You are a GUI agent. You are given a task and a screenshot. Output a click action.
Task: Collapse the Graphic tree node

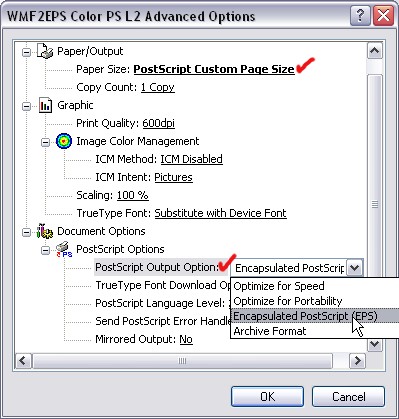coord(26,106)
